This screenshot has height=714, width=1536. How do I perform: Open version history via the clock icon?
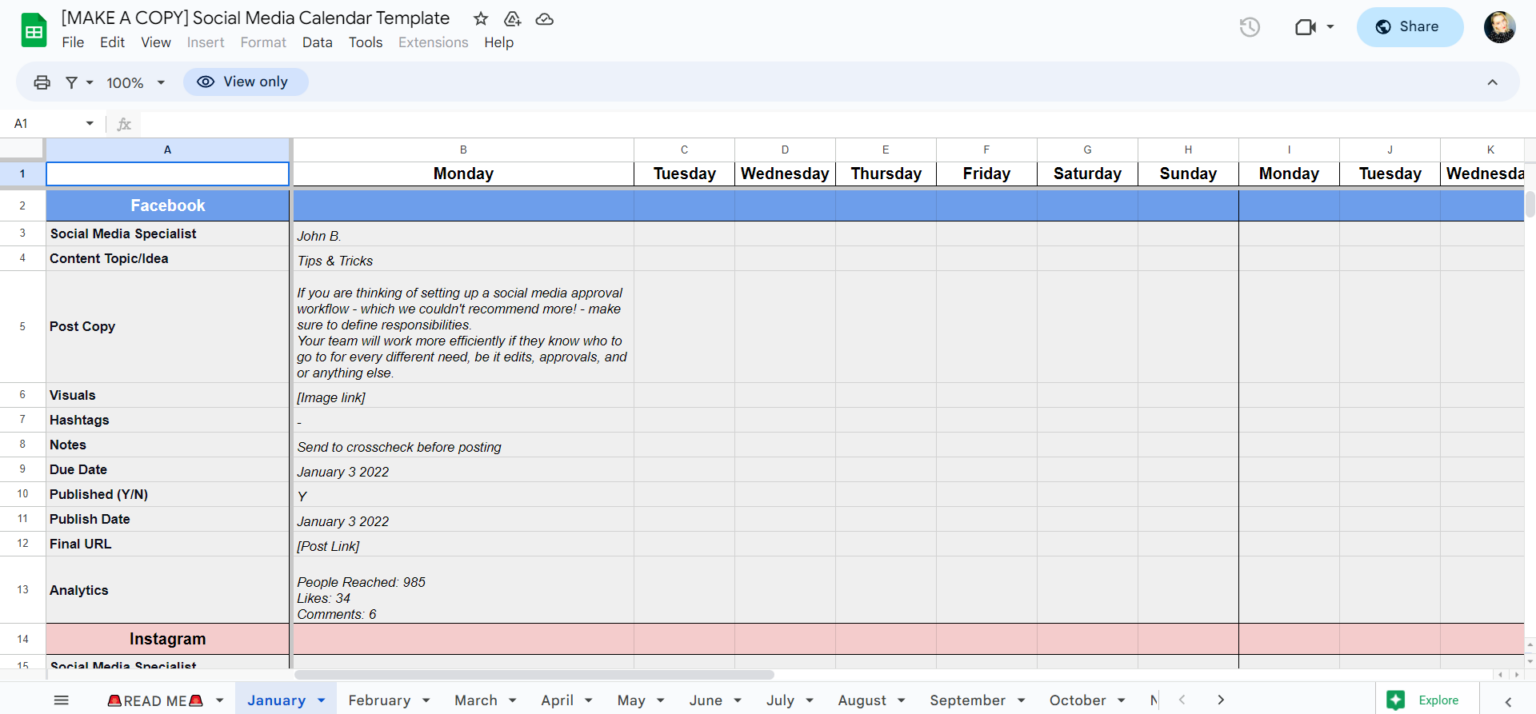click(1249, 27)
